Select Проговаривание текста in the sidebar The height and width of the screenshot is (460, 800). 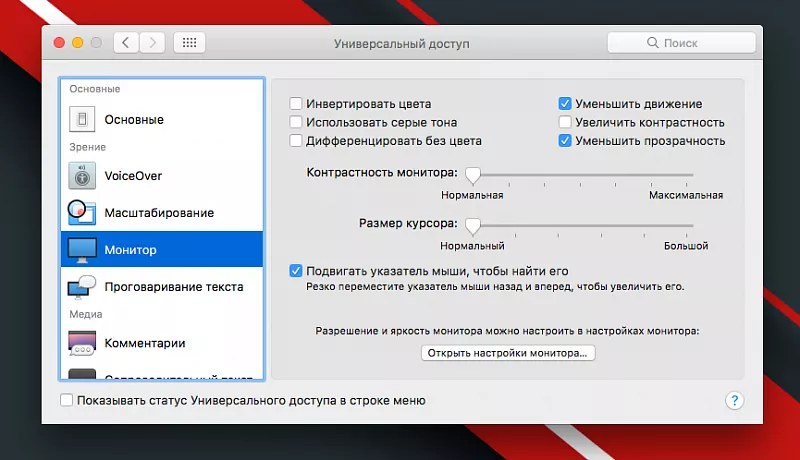tap(162, 287)
